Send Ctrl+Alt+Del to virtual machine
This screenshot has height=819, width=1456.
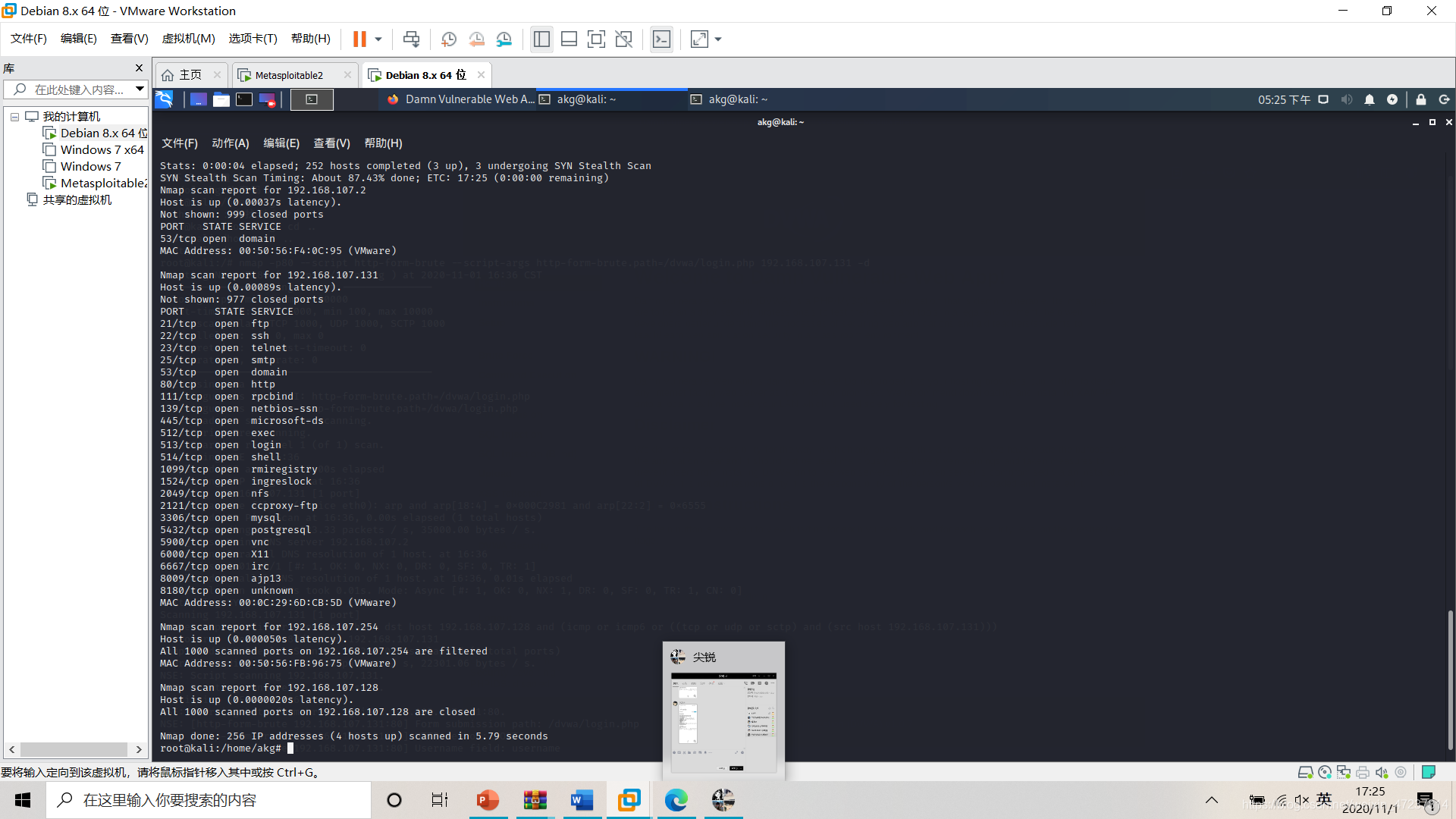pyautogui.click(x=411, y=39)
